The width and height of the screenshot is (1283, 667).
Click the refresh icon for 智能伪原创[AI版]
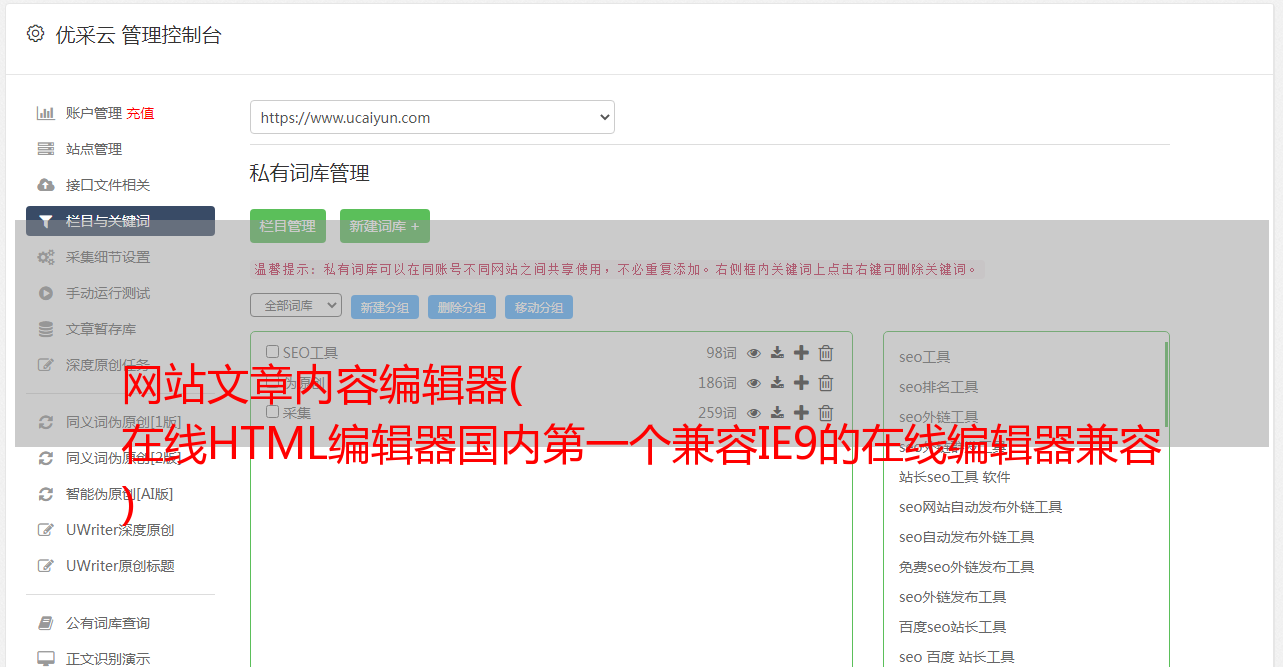coord(45,494)
